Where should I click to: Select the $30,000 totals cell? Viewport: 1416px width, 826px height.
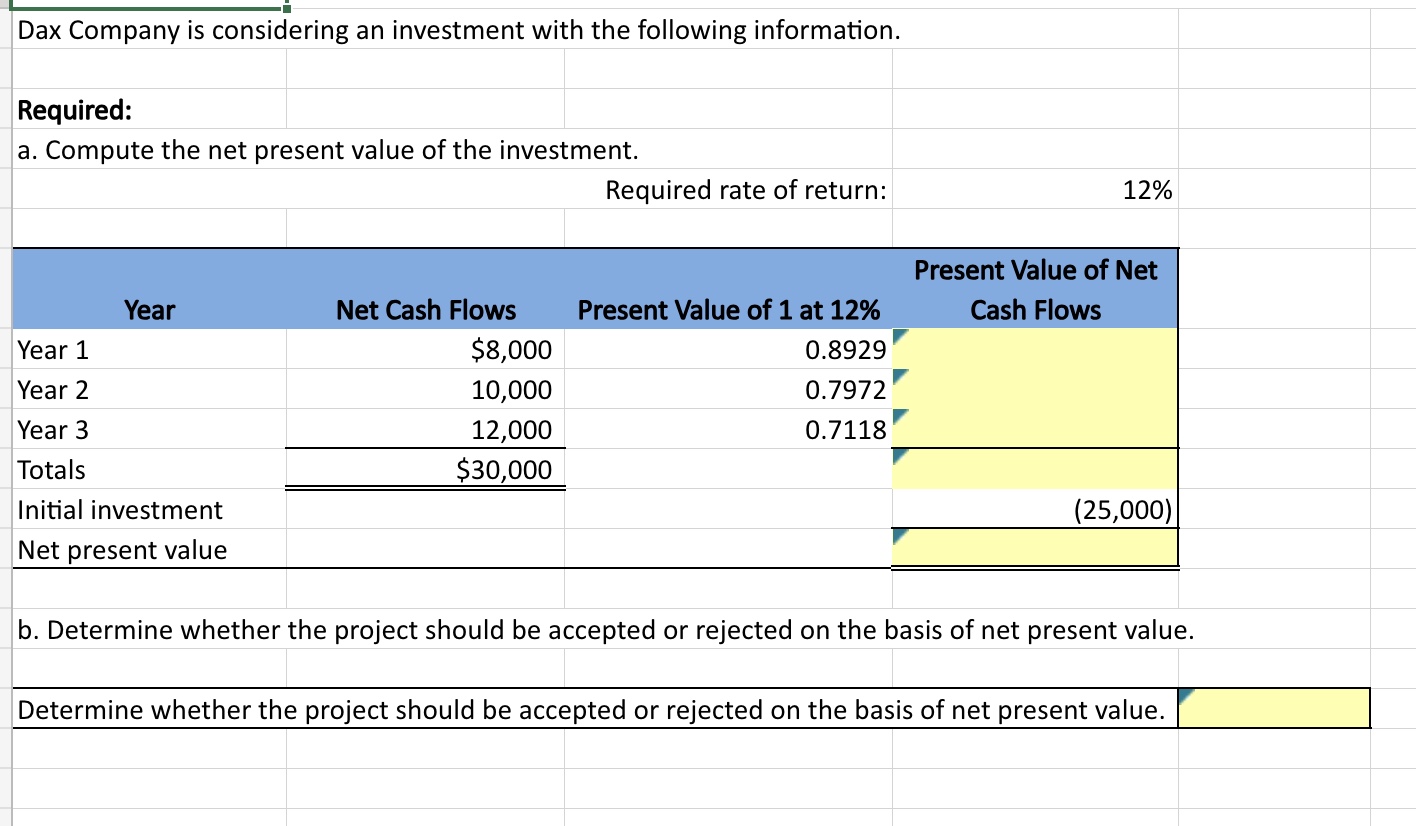coord(426,470)
